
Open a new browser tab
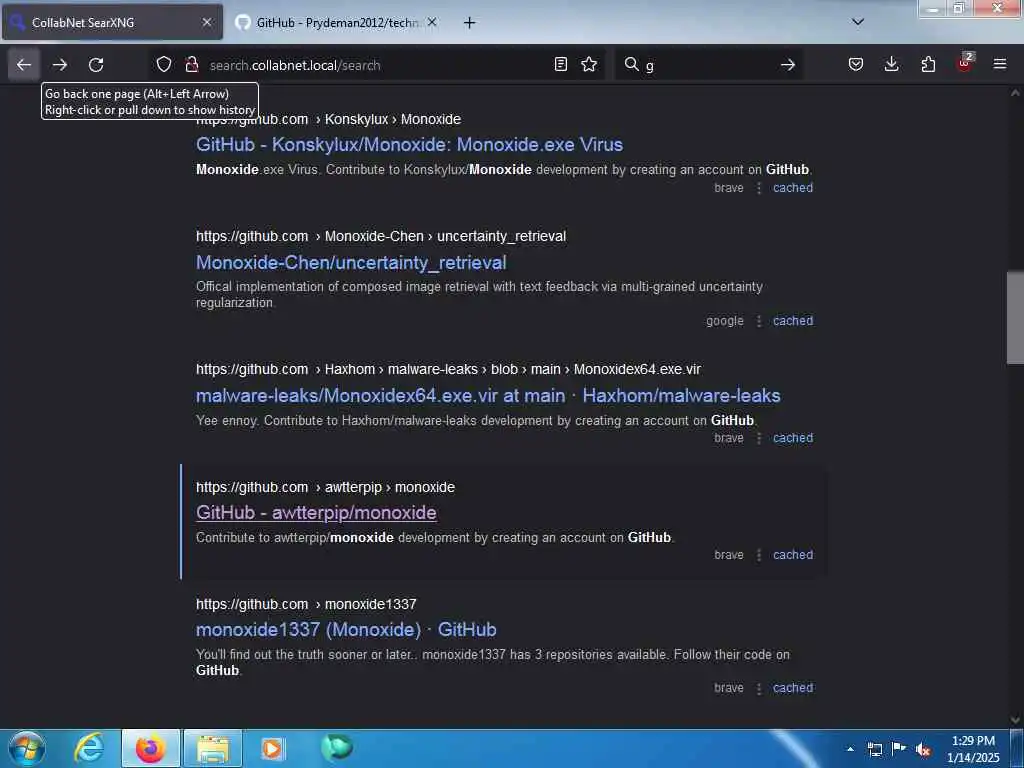pos(469,23)
